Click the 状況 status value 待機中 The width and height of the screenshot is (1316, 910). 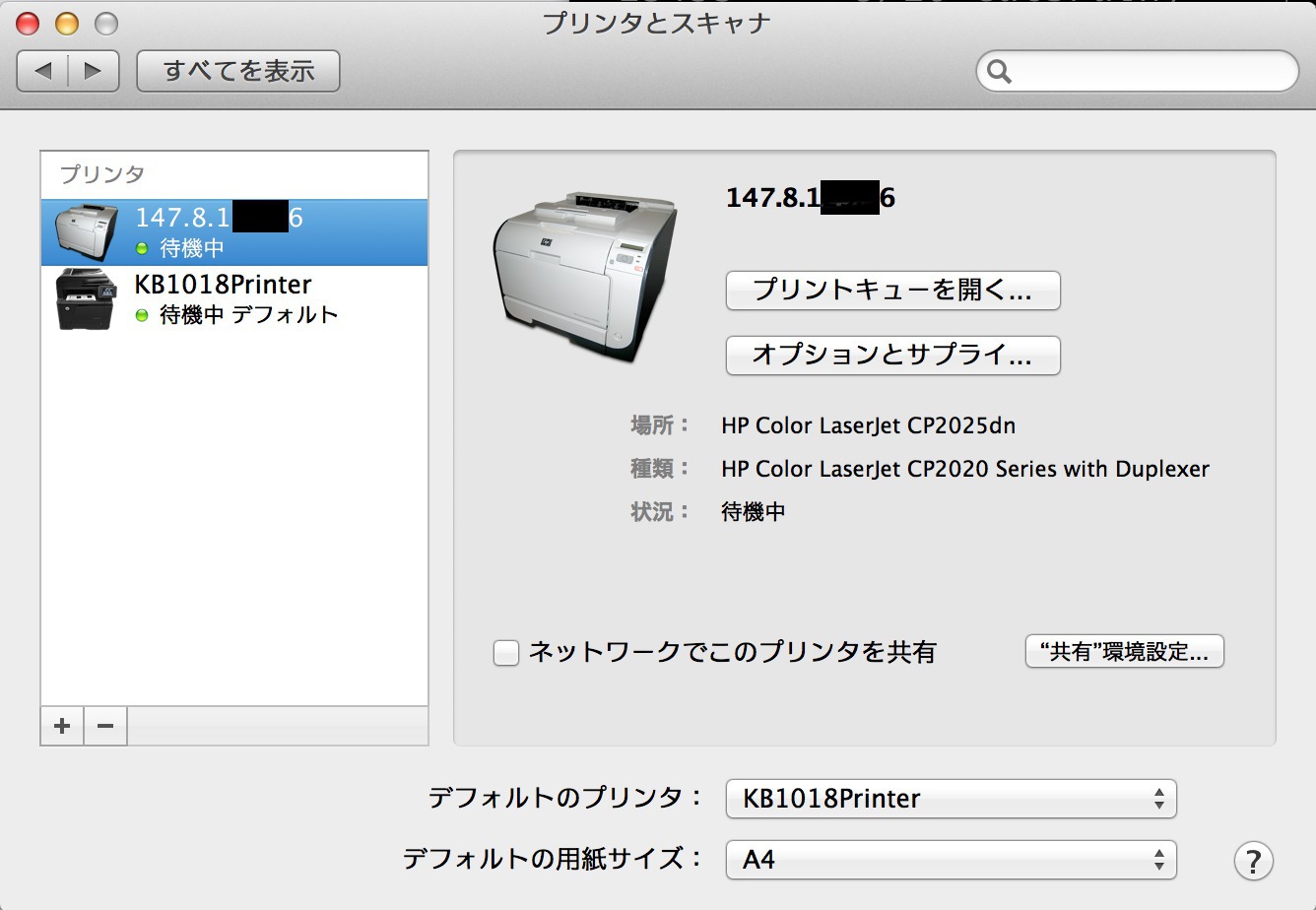[x=754, y=512]
